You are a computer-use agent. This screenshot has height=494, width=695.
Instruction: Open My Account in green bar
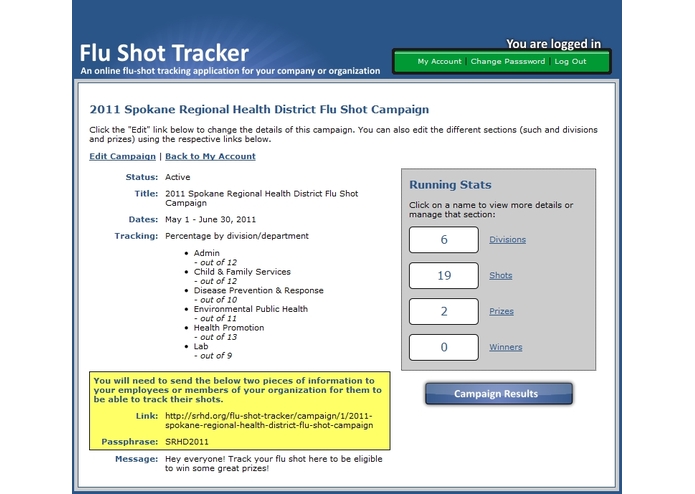pyautogui.click(x=439, y=62)
